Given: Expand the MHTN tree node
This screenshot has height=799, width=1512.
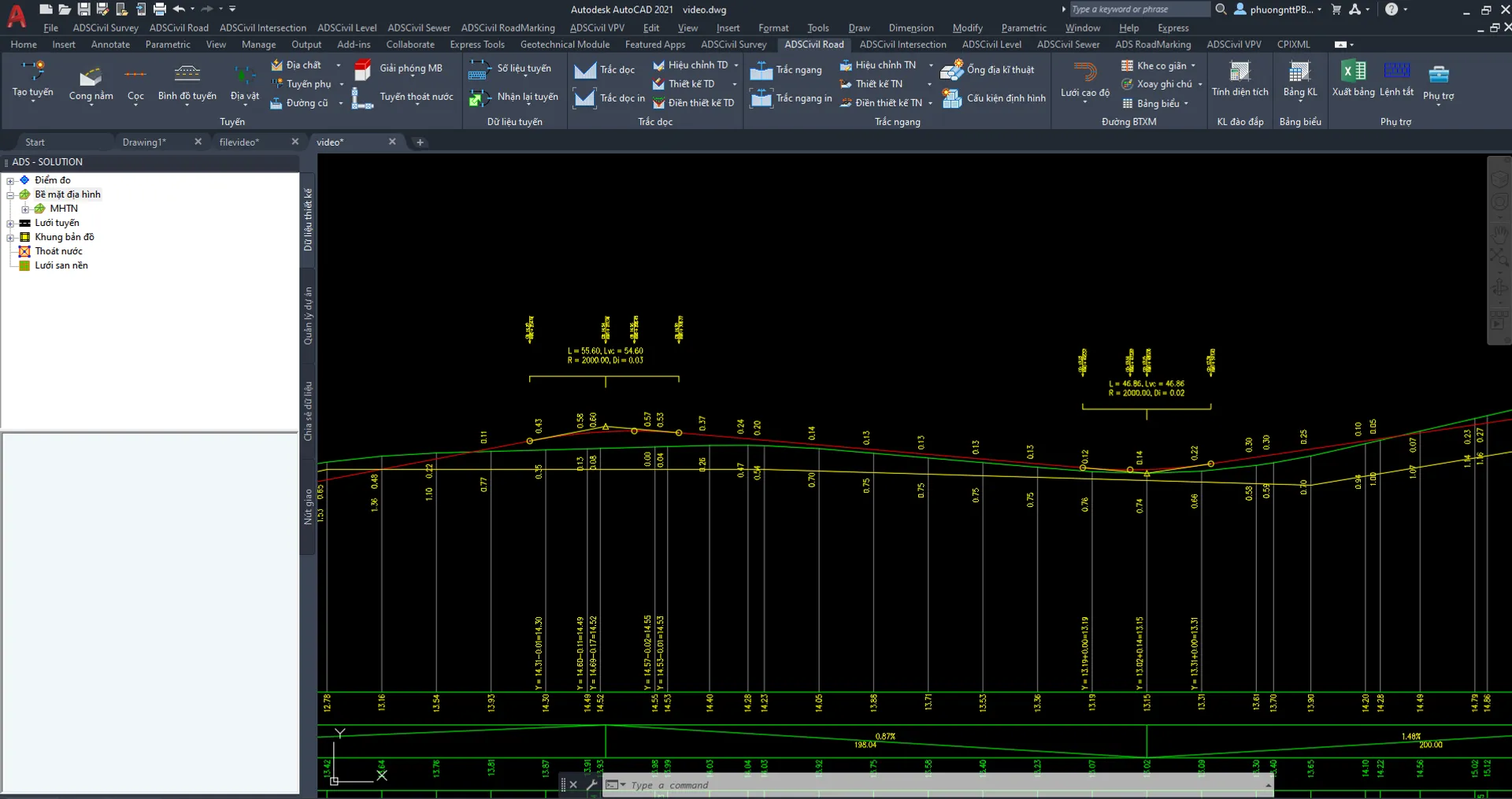Looking at the screenshot, I should point(25,209).
